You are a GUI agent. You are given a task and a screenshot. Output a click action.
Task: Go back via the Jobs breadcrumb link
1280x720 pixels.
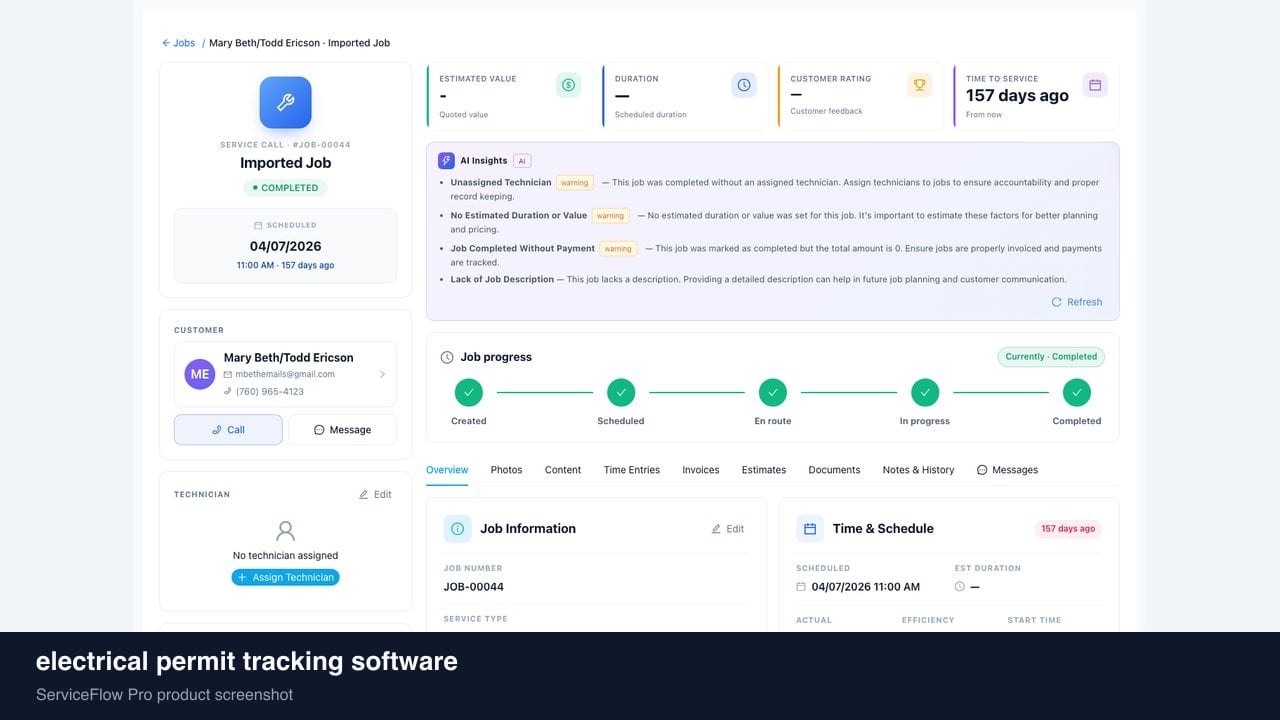pyautogui.click(x=179, y=43)
